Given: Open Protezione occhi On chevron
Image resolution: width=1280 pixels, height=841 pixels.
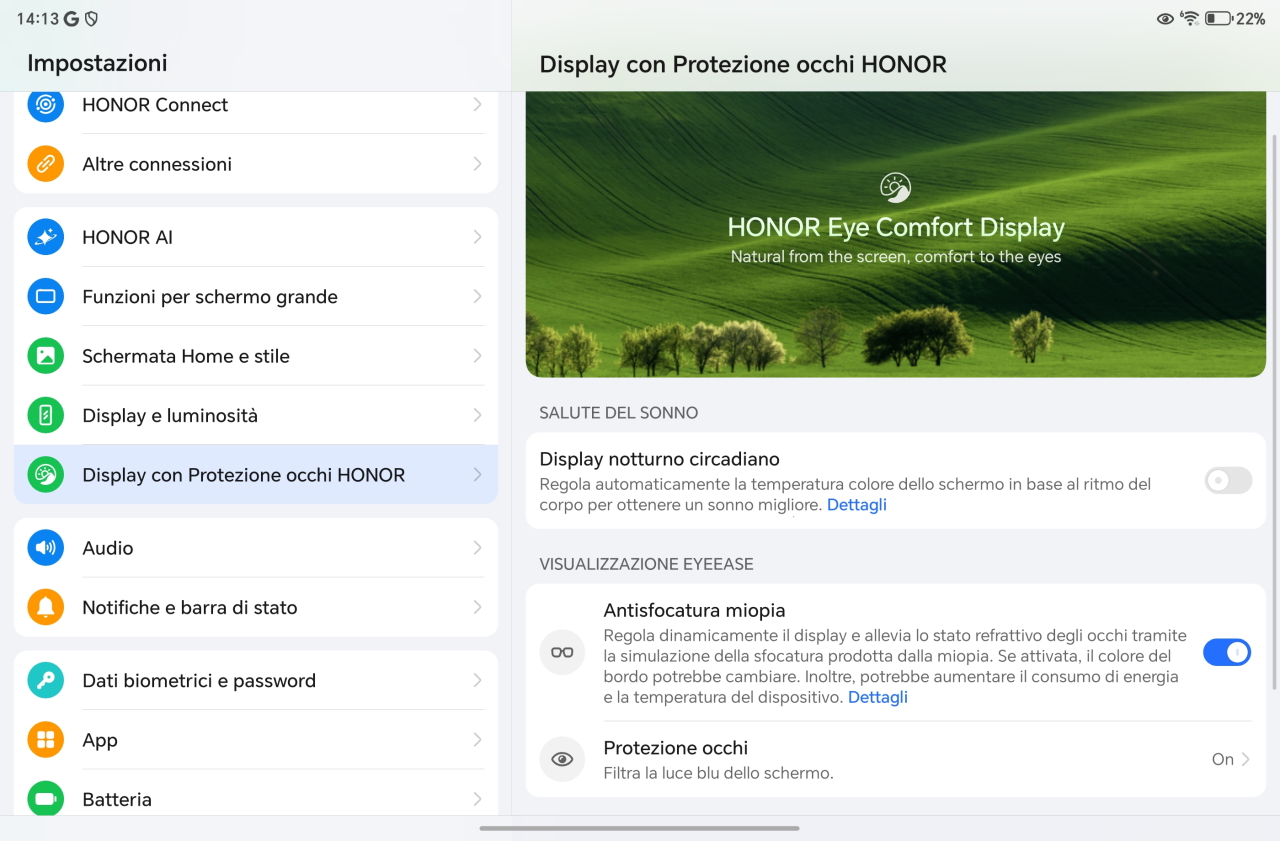Looking at the screenshot, I should (x=1246, y=759).
